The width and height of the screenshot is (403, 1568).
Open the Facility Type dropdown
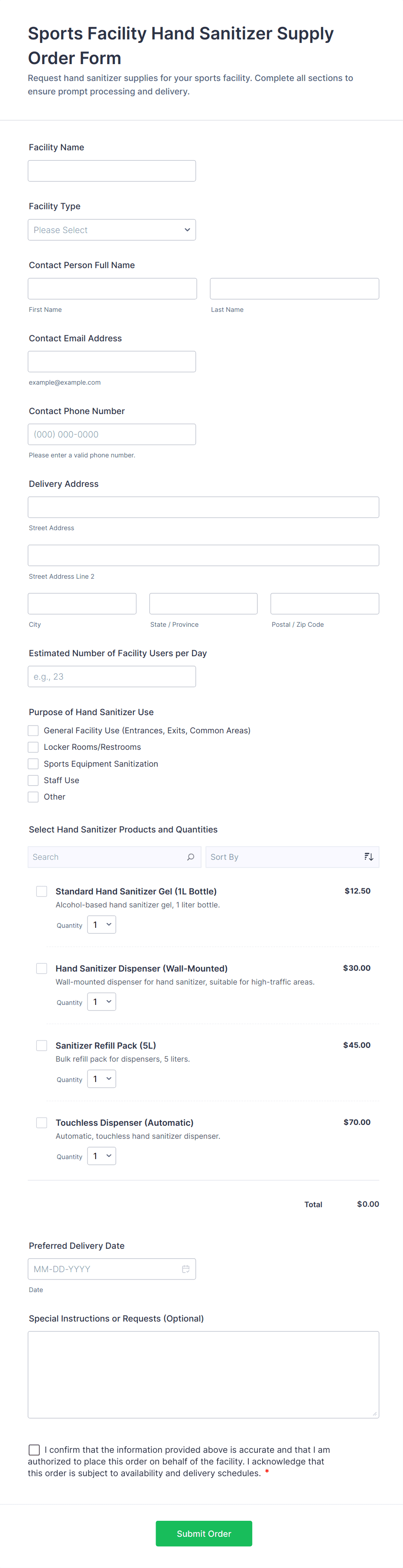111,230
